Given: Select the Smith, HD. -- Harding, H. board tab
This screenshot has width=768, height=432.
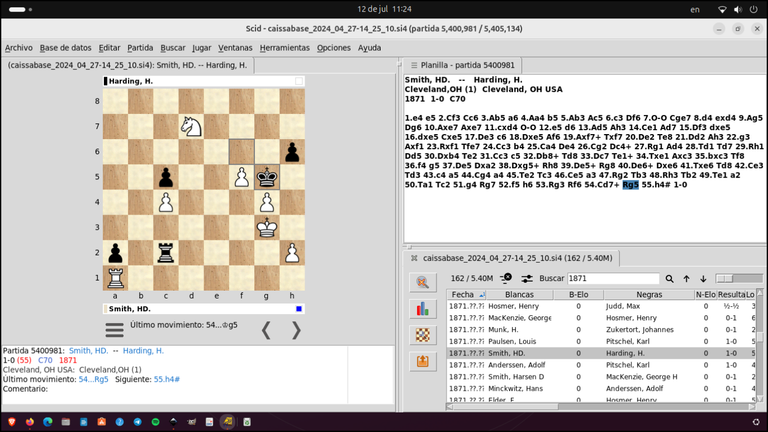Looking at the screenshot, I should pyautogui.click(x=127, y=65).
